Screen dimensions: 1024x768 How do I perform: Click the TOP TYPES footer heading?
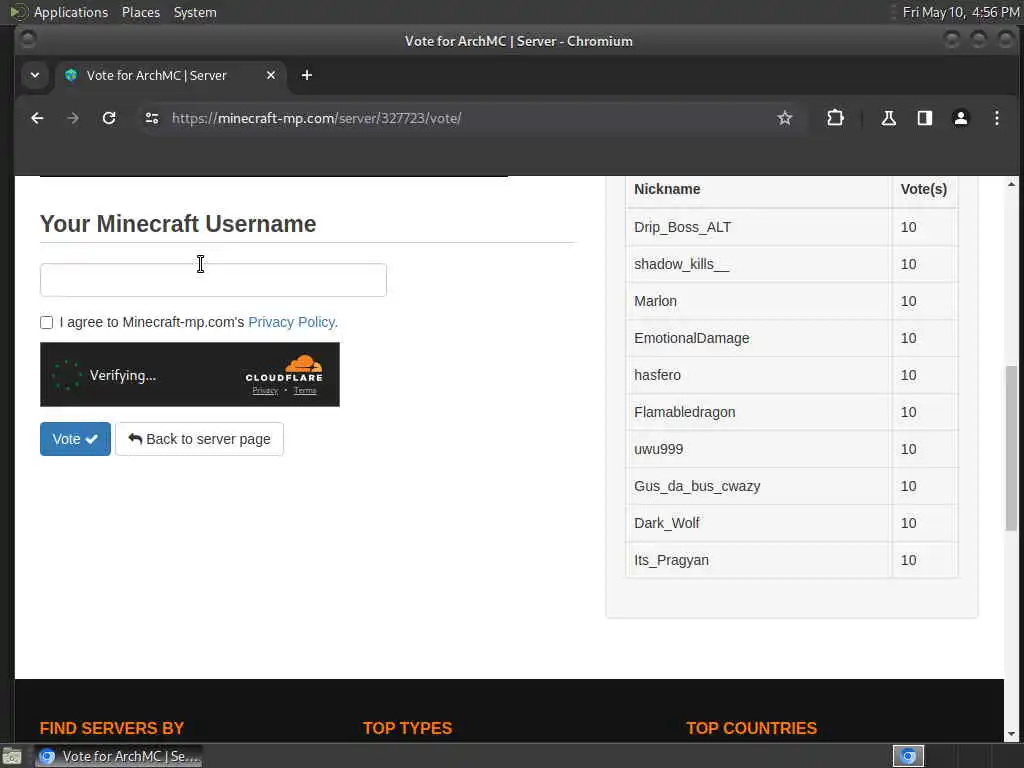[x=408, y=728]
